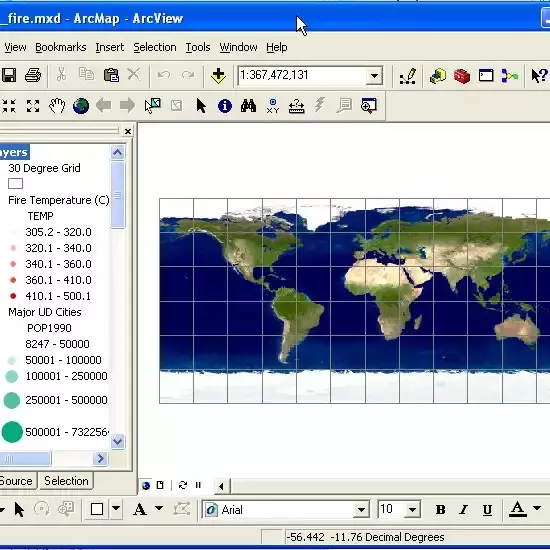Pause drawing button below map

pos(198,485)
